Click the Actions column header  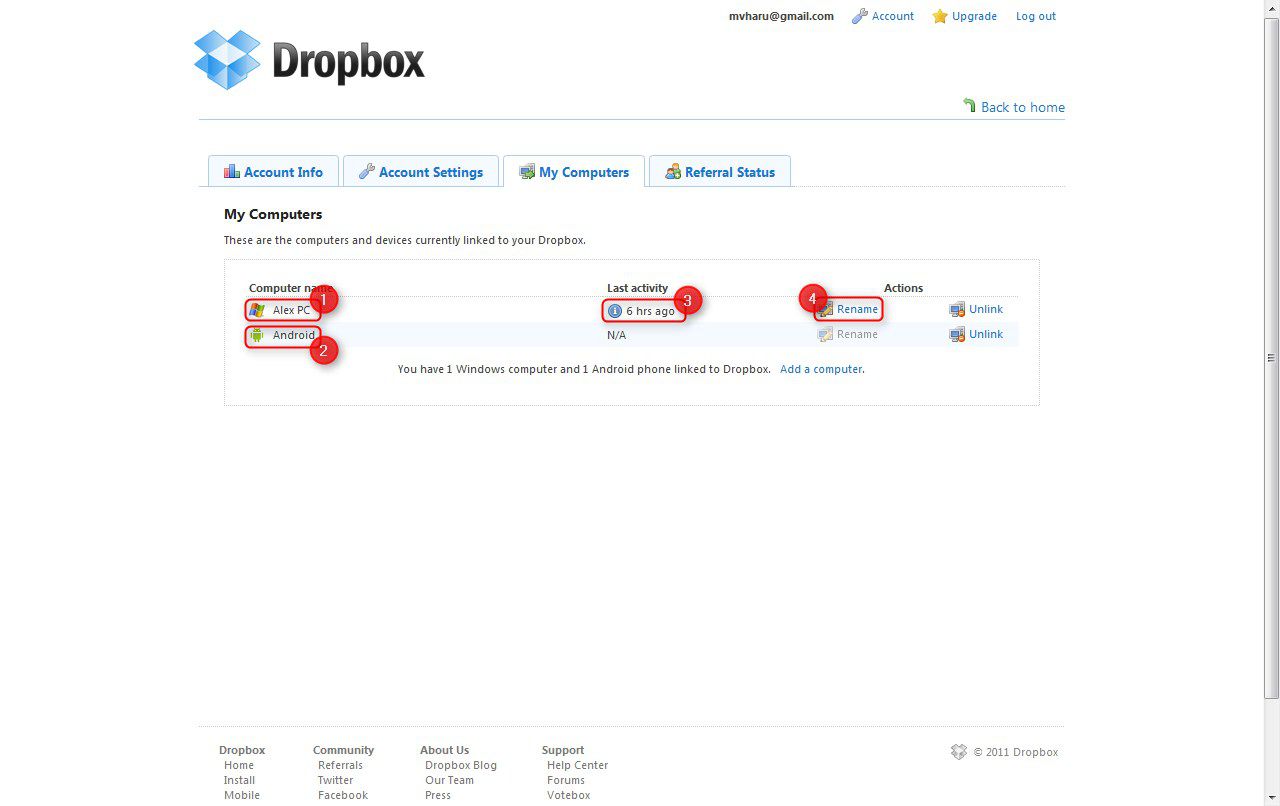point(903,288)
